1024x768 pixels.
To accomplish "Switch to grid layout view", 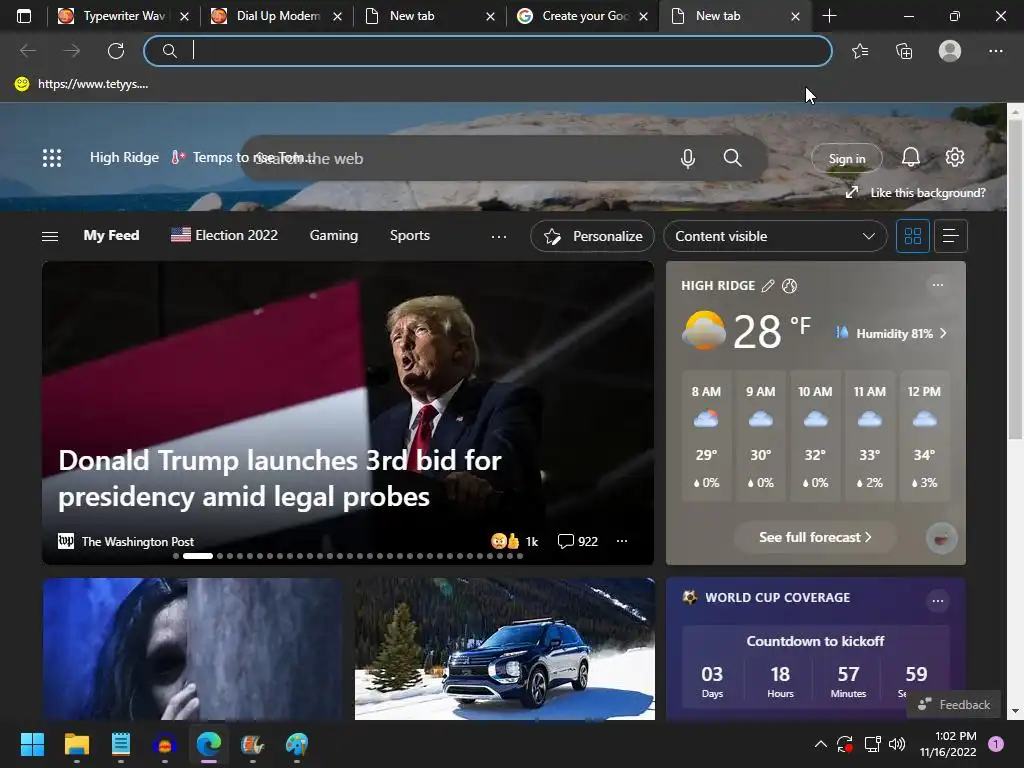I will click(912, 236).
